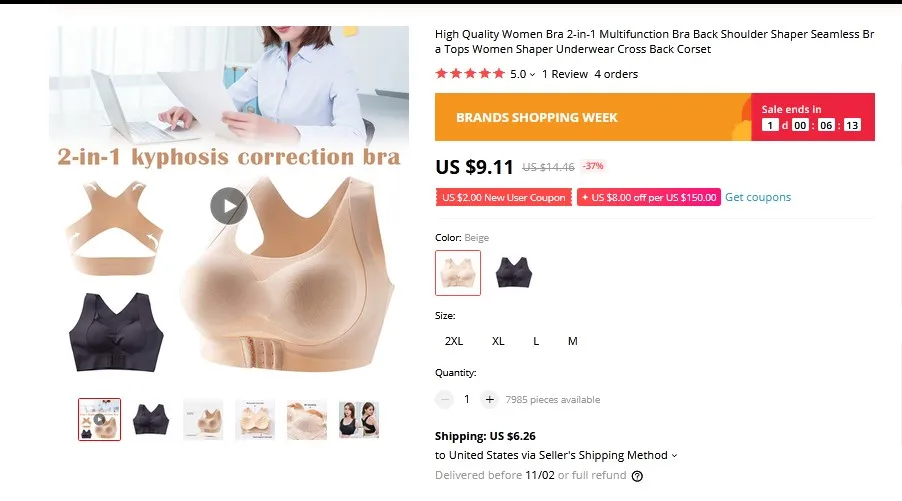Select the Beige color swatch
This screenshot has height=501, width=902.
458,273
